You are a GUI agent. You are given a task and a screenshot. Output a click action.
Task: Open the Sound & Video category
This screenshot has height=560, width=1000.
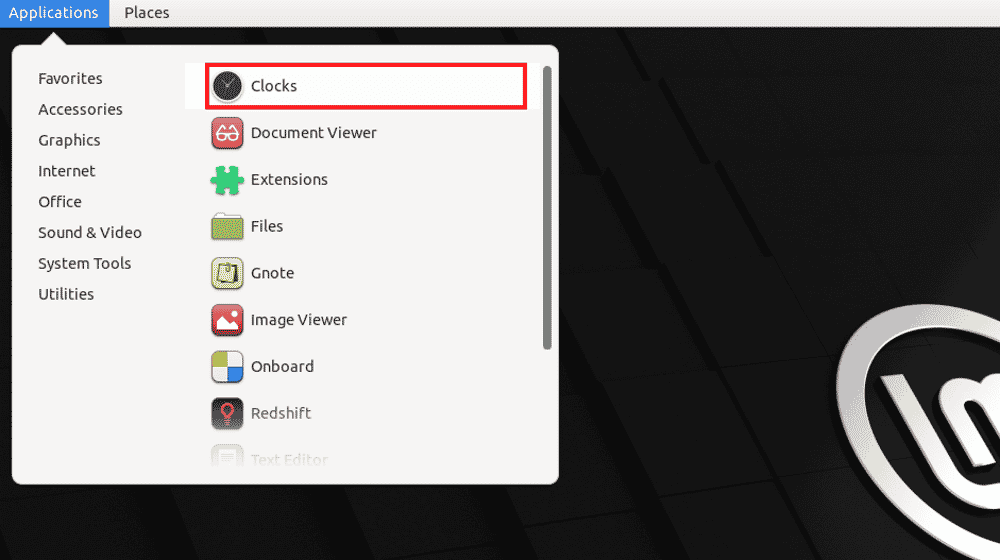coord(90,232)
